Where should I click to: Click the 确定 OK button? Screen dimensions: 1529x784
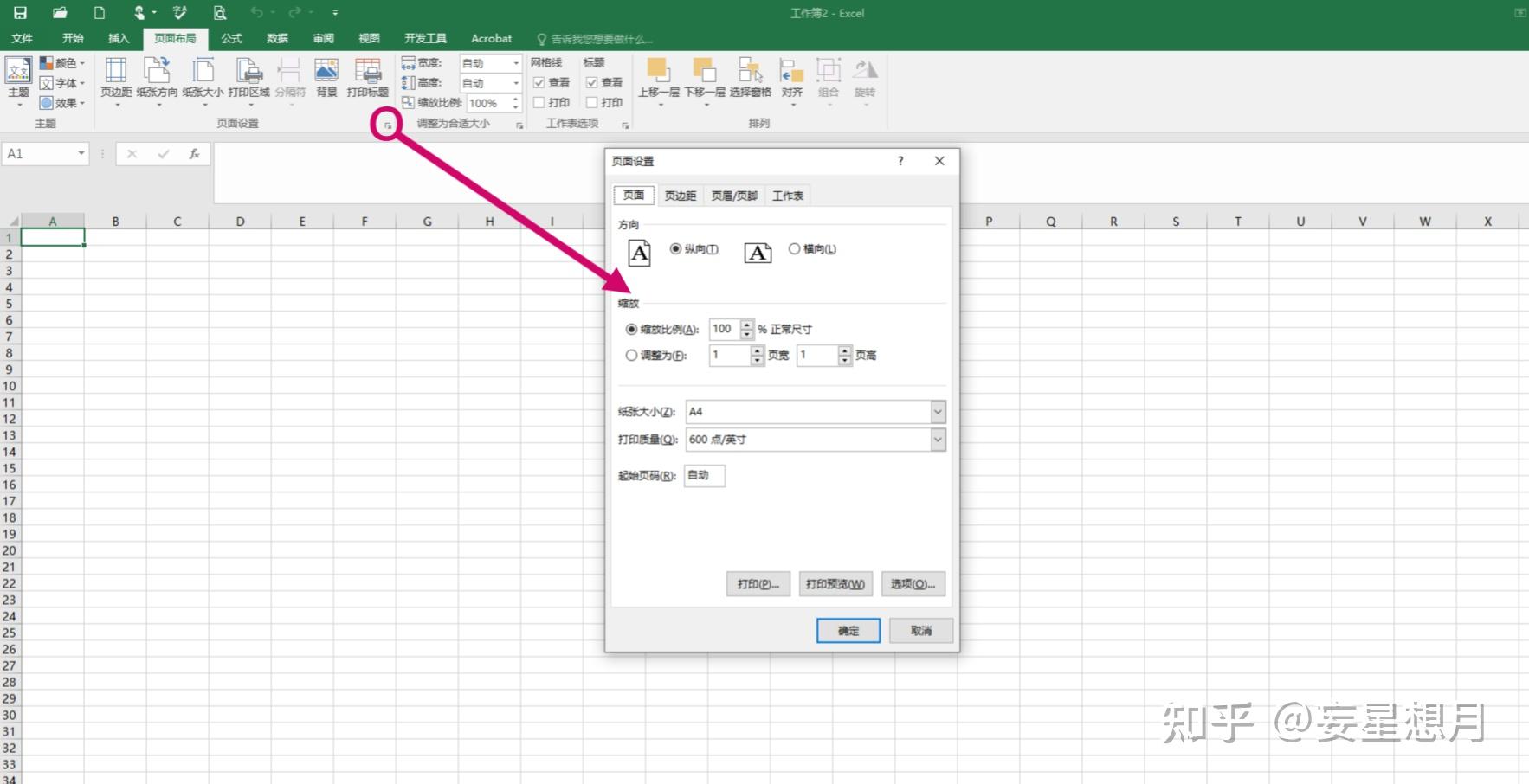point(848,631)
